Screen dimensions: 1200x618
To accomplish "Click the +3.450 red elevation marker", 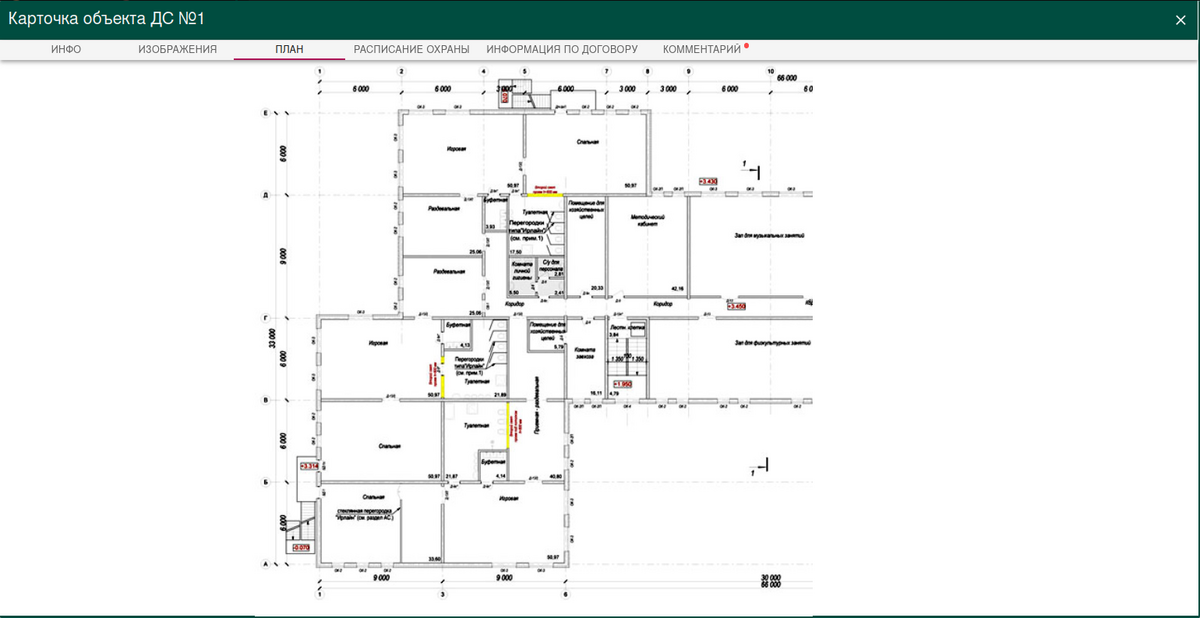I will click(736, 307).
